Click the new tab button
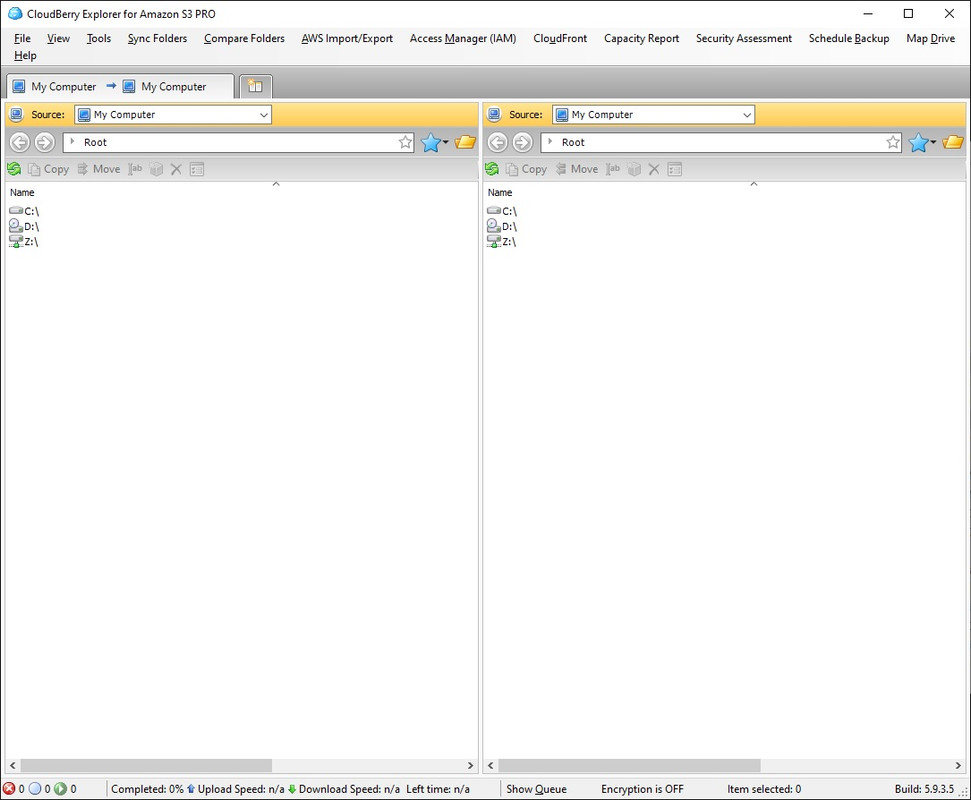 click(255, 86)
